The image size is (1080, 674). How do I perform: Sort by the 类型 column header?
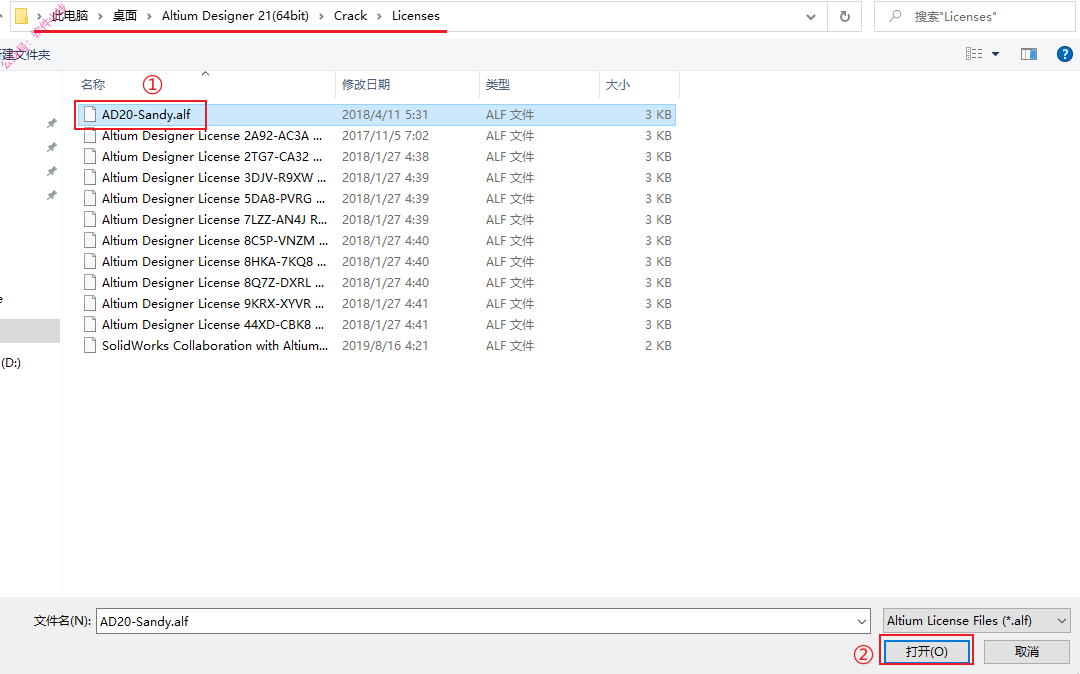click(497, 85)
